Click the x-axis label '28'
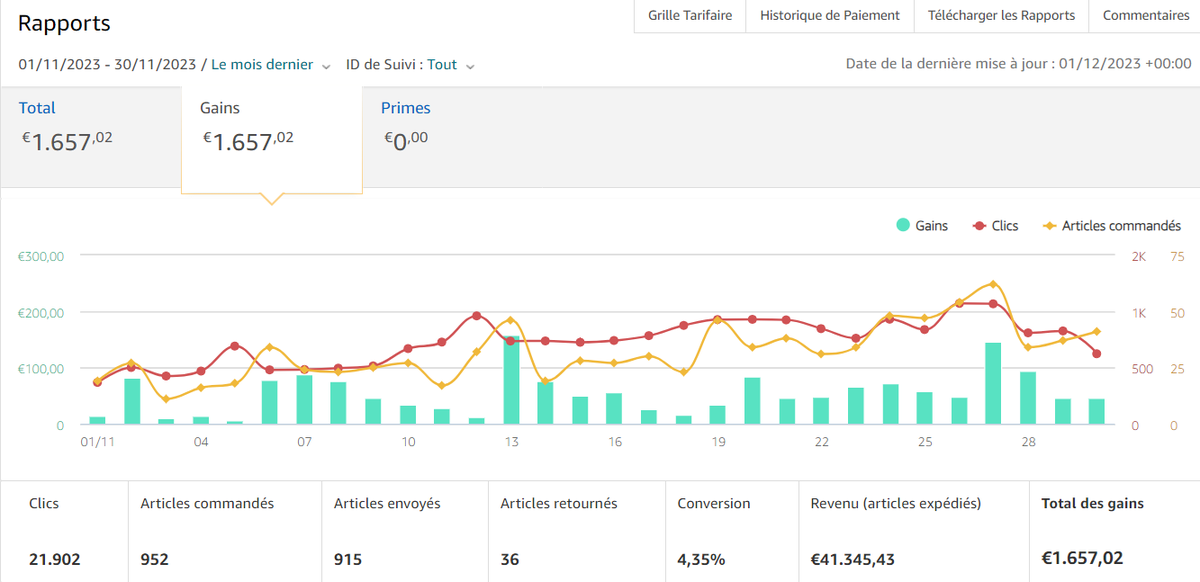1200x582 pixels. point(1028,442)
